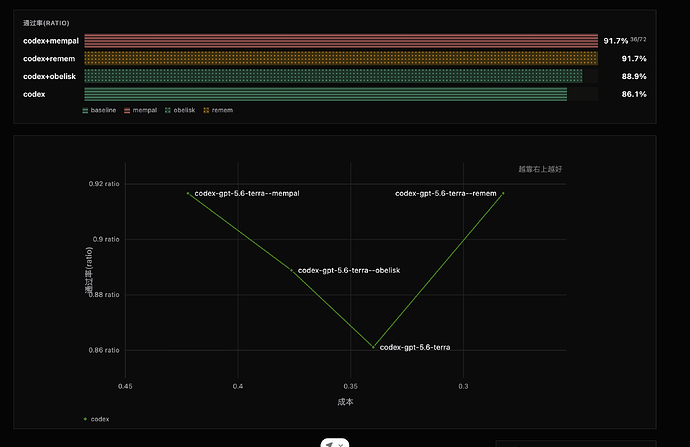Screen dimensions: 690x447
Task: Select the codex+mempal bar row label
Action: (x=51, y=41)
